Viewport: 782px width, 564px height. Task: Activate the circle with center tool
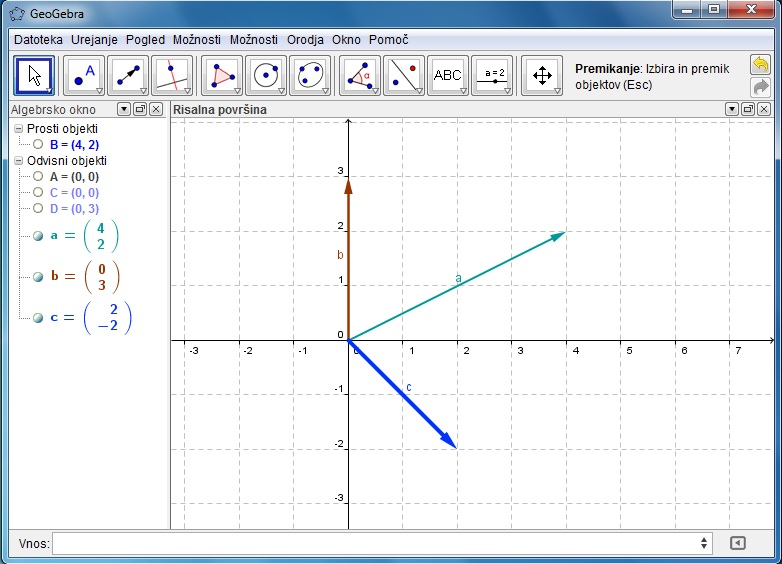(x=266, y=75)
